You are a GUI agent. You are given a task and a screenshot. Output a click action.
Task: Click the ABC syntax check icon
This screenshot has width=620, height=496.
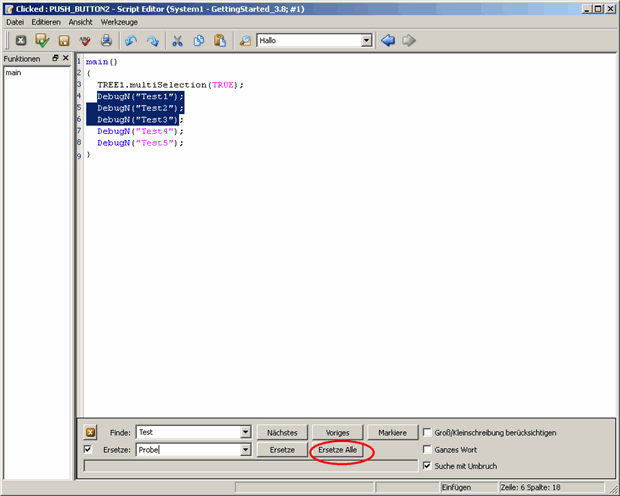coord(85,40)
